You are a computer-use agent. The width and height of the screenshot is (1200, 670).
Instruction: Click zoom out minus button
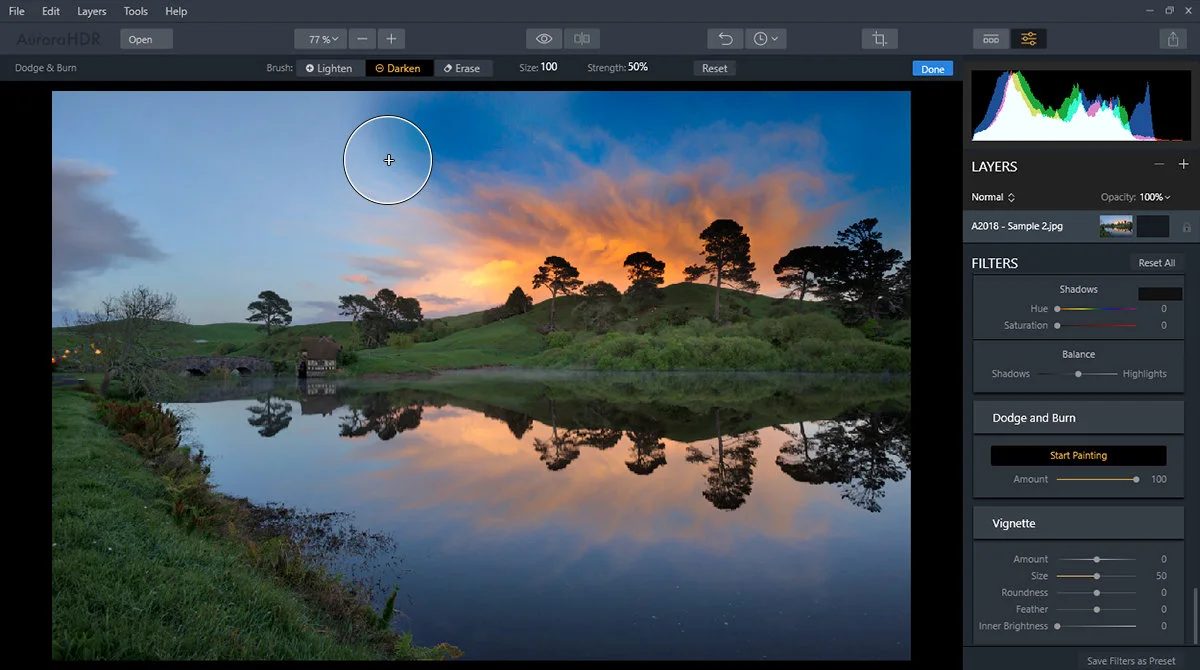362,39
